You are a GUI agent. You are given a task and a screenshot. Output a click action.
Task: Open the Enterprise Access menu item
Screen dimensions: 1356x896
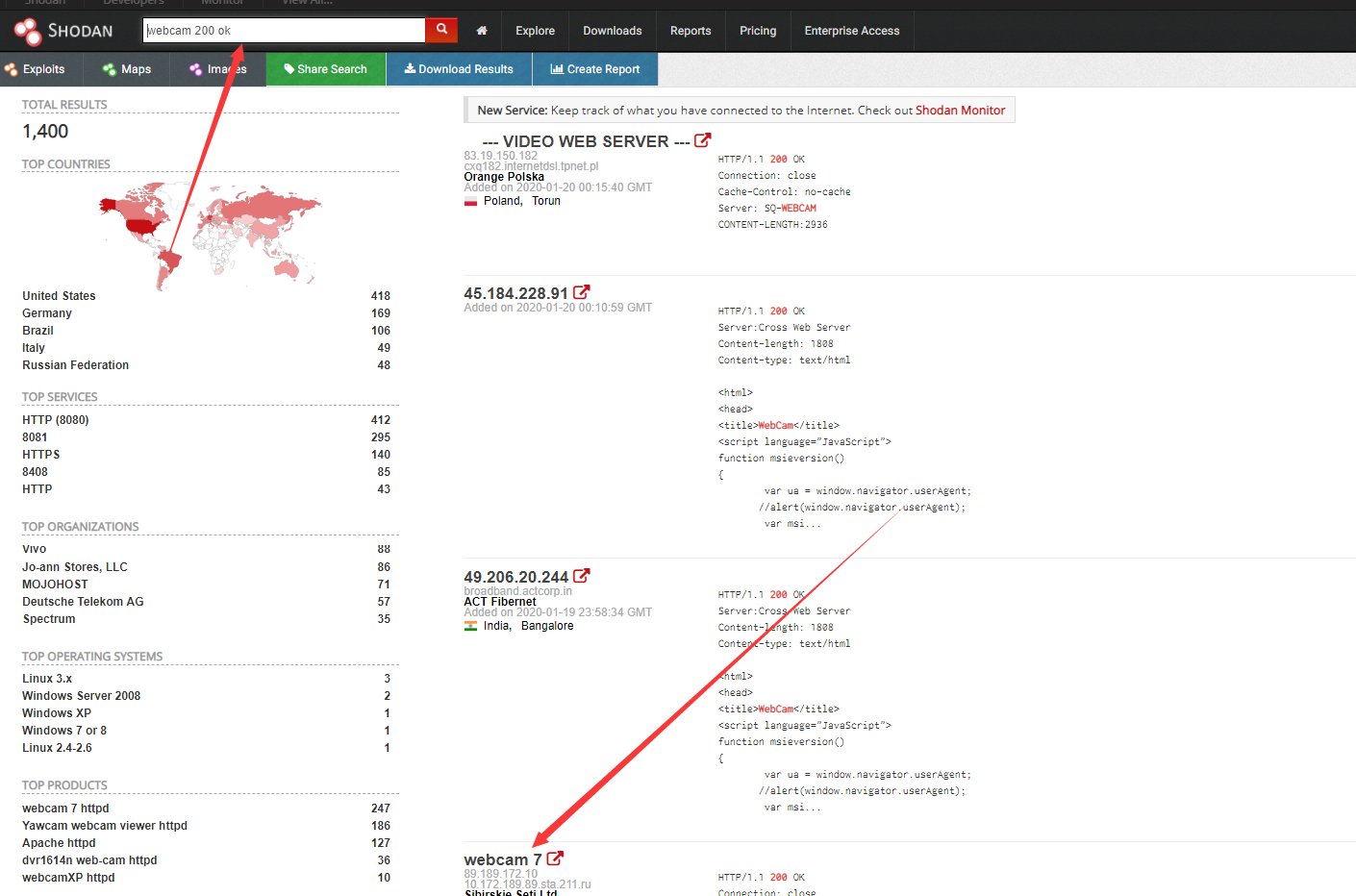click(852, 31)
